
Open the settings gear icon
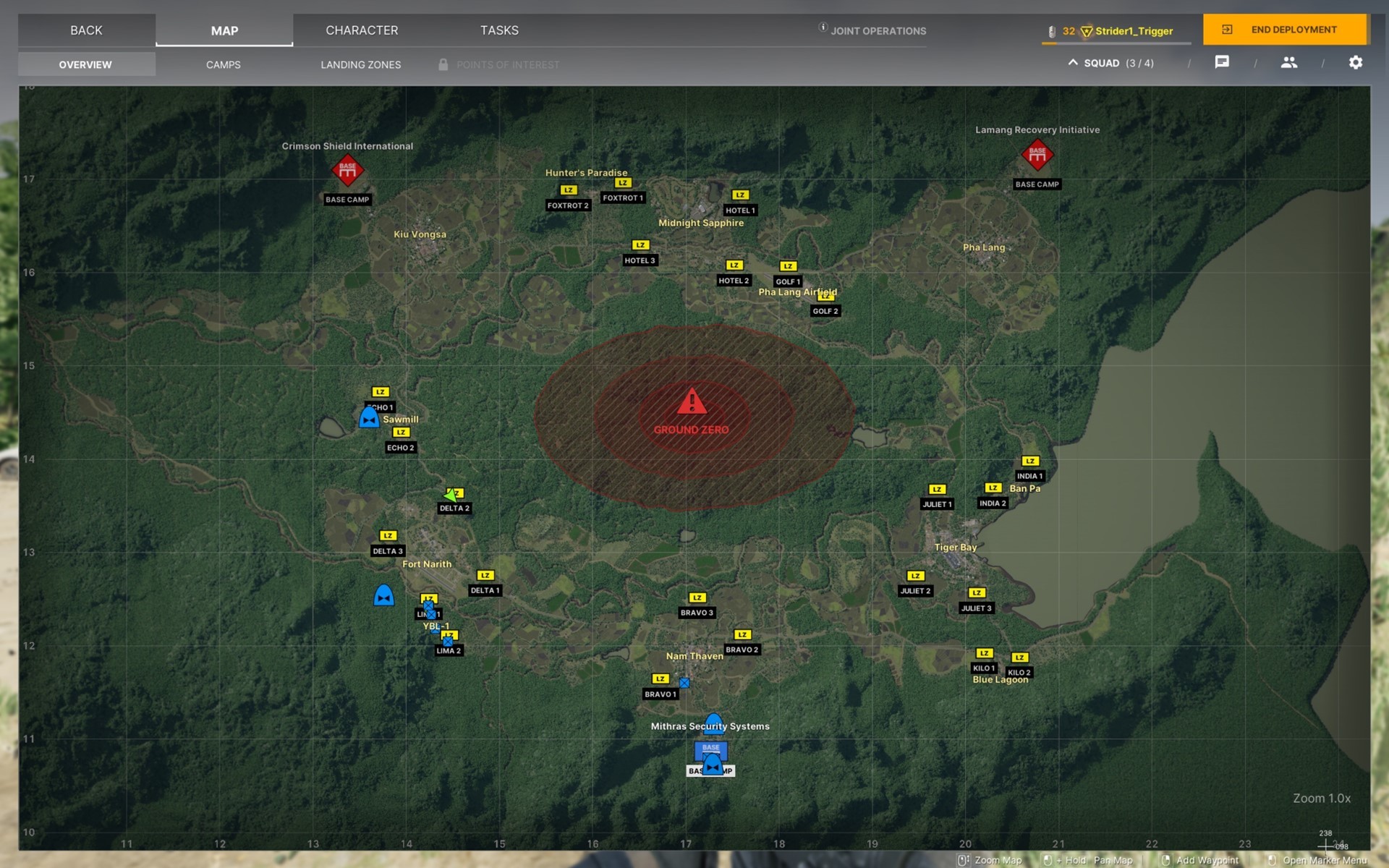(1356, 62)
